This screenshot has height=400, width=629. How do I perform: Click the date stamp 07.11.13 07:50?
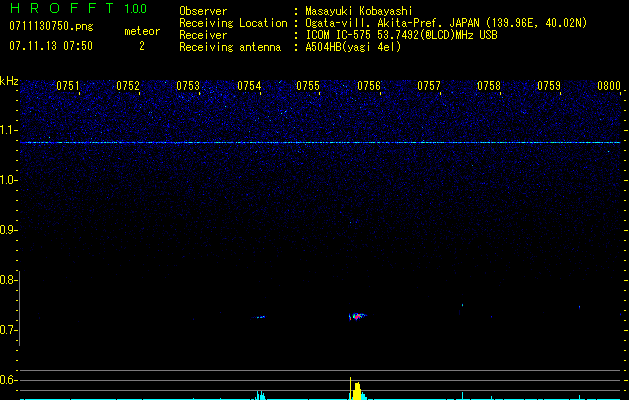pos(51,46)
